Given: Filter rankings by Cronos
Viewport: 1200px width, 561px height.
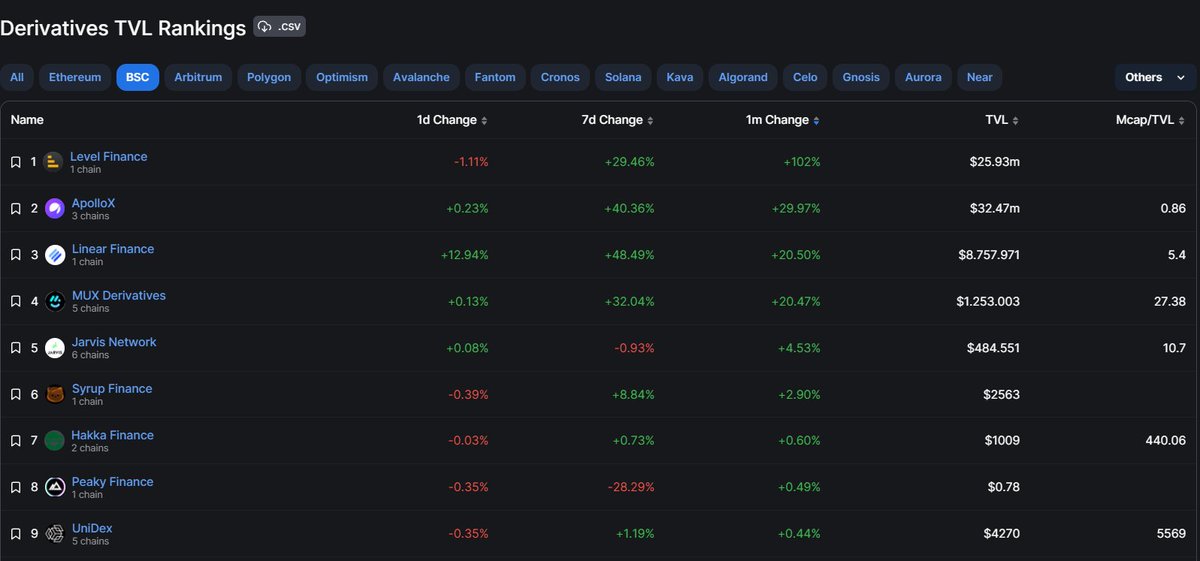Looking at the screenshot, I should [x=560, y=77].
